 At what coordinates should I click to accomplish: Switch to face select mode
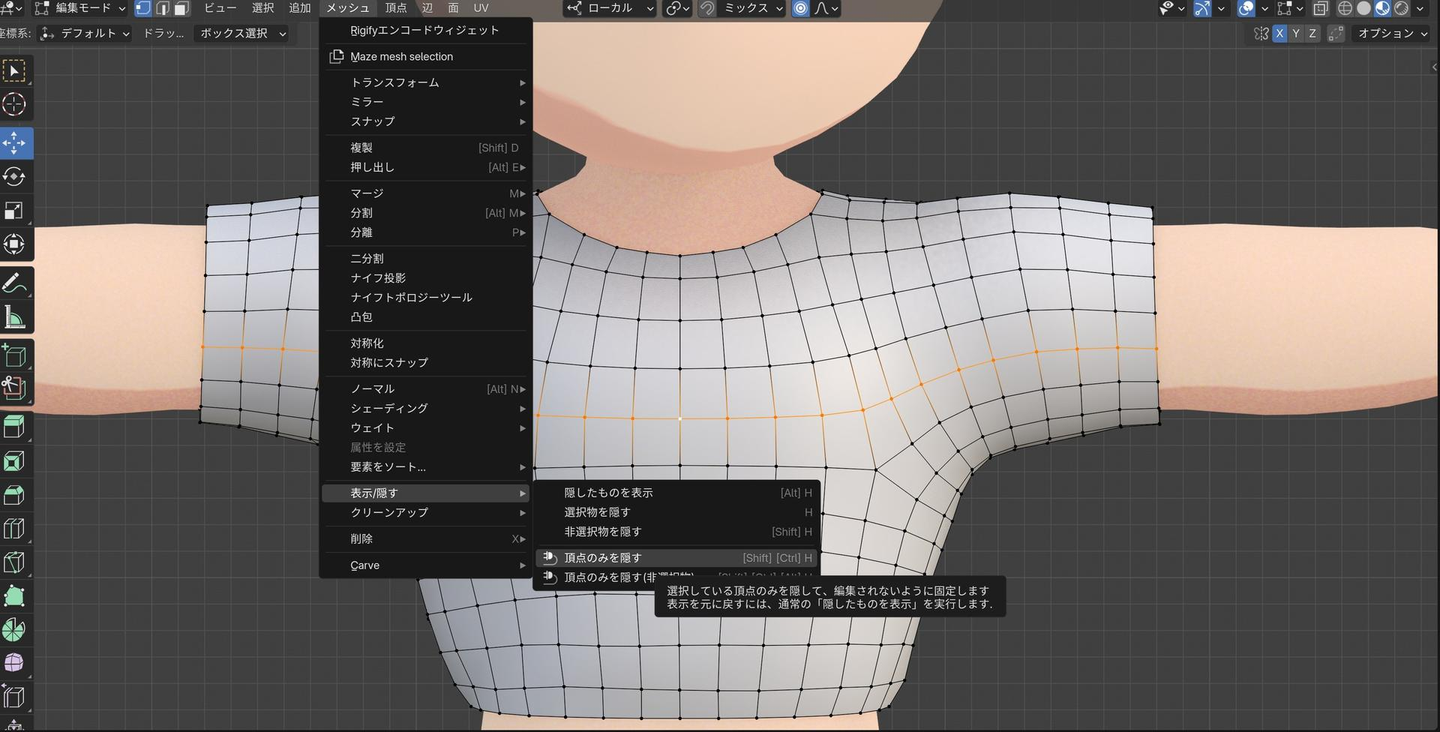[181, 8]
